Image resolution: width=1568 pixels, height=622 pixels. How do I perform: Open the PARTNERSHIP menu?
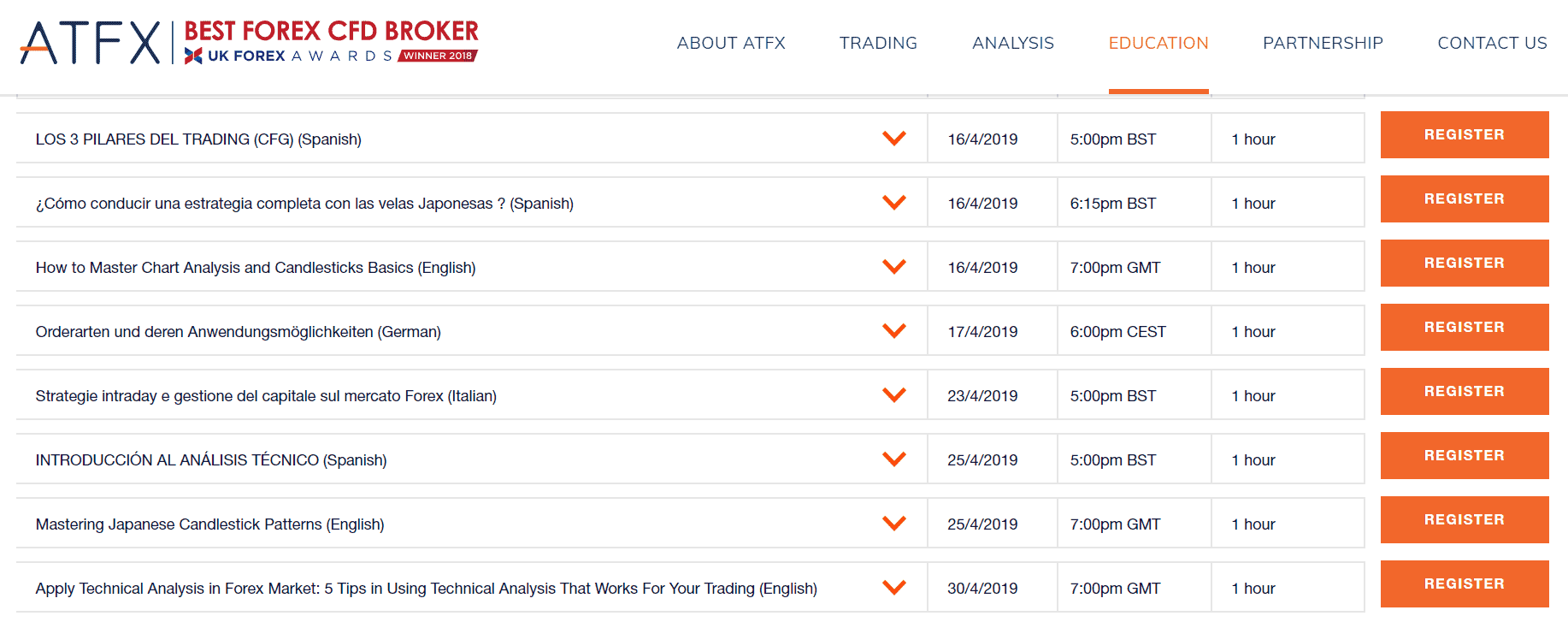coord(1323,43)
